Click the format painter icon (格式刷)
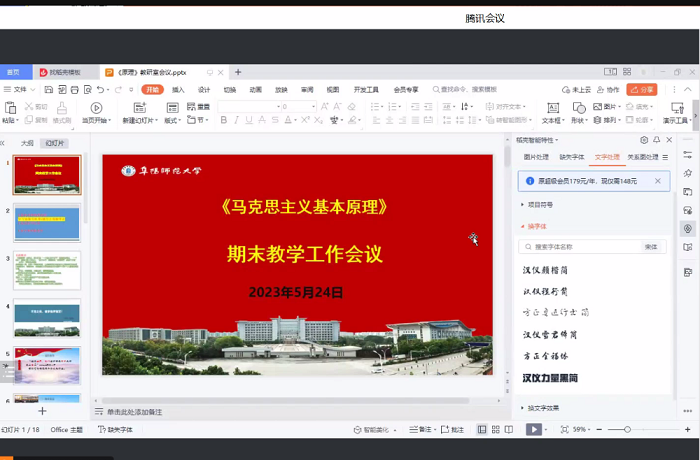Viewport: 700px width, 460px height. click(61, 108)
